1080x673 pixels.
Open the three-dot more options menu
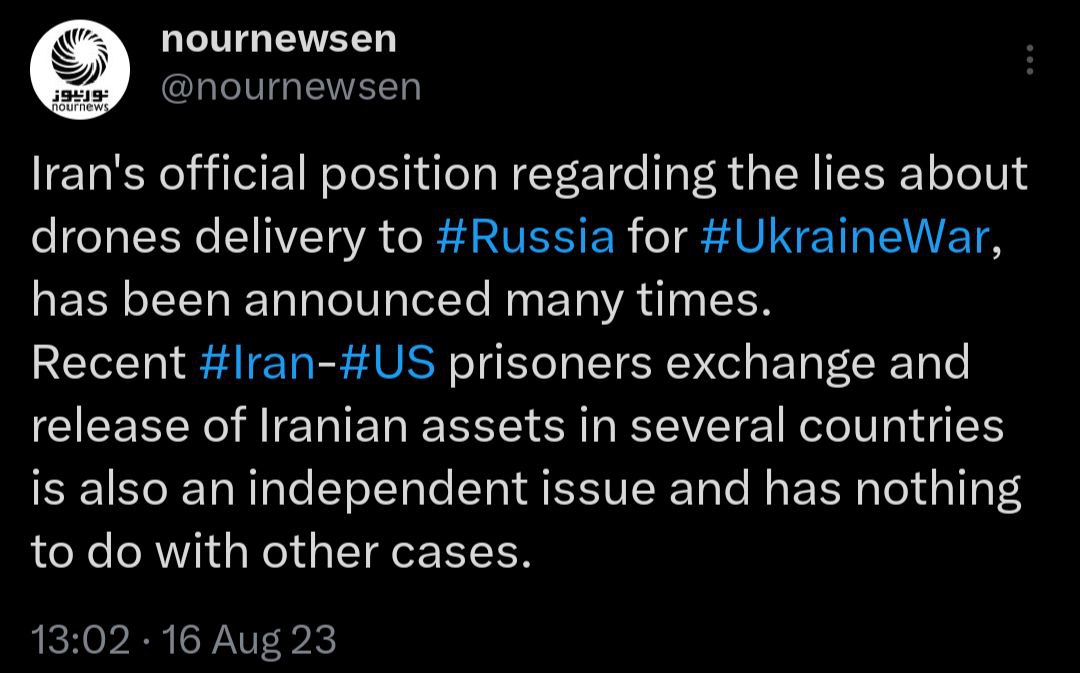(x=1030, y=60)
